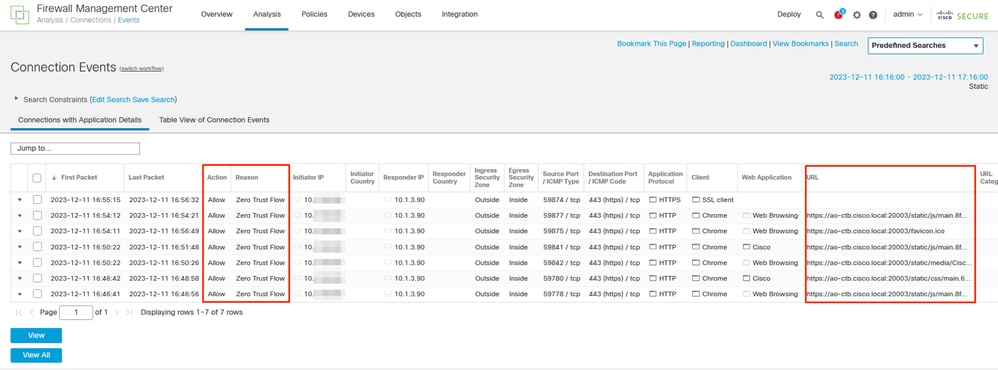Click the Cisco SECURE logo
The image size is (998, 370).
coord(962,15)
